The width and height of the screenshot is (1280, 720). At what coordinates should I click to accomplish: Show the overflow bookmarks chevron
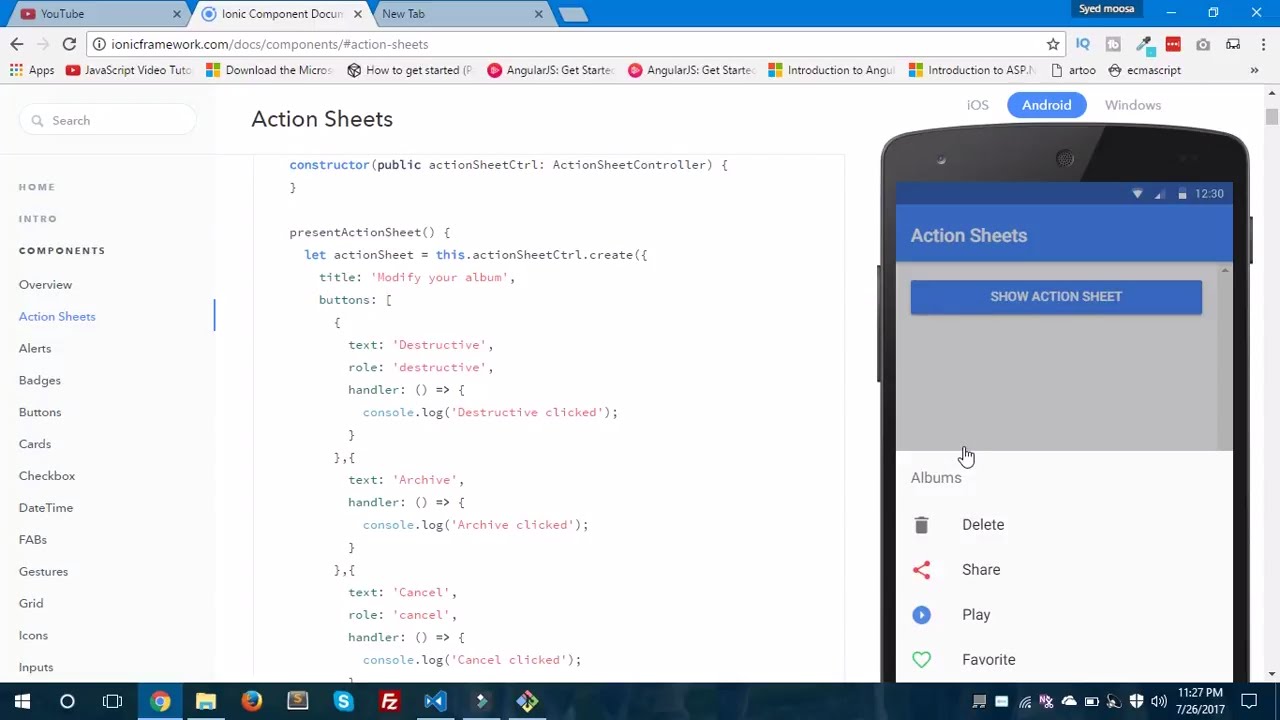[1254, 70]
